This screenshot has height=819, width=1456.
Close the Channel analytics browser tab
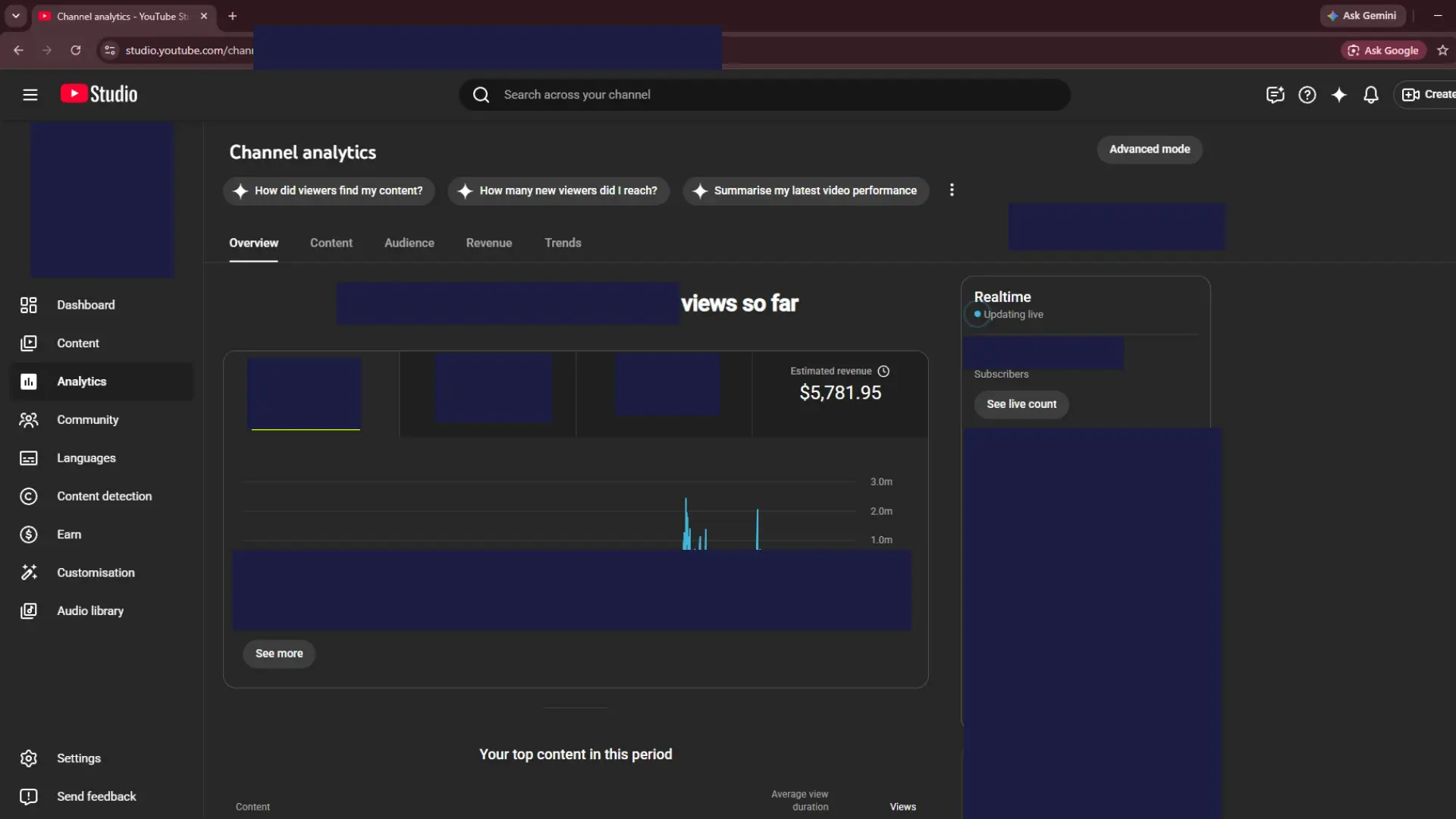pyautogui.click(x=204, y=16)
